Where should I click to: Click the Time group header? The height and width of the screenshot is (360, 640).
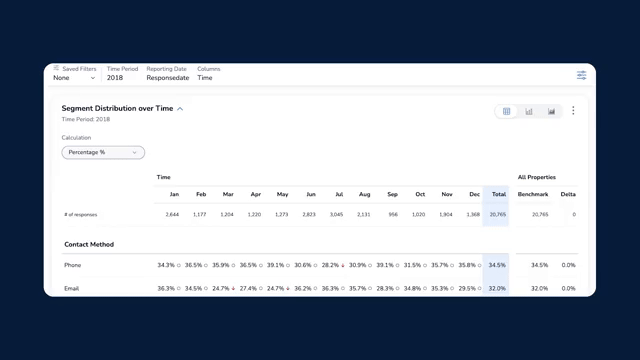[x=163, y=177]
